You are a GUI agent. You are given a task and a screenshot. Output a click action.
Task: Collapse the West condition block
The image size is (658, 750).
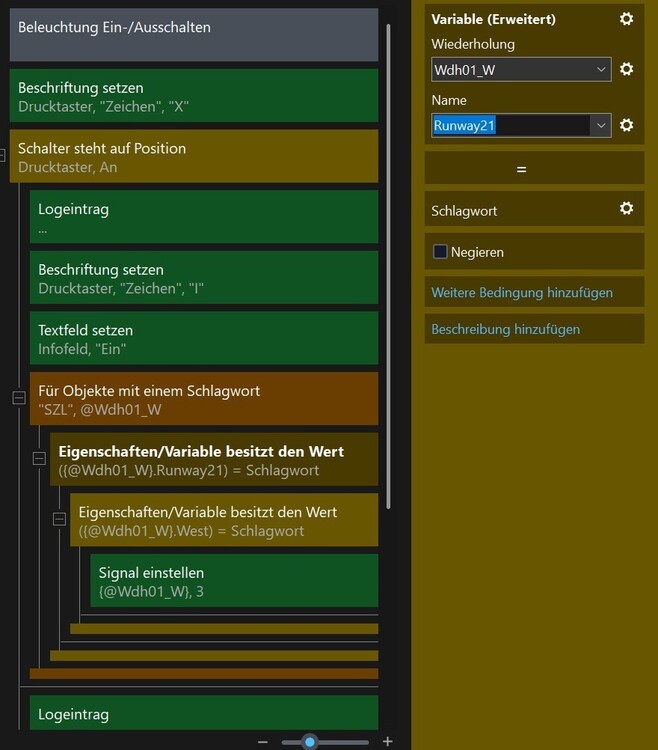pos(59,519)
